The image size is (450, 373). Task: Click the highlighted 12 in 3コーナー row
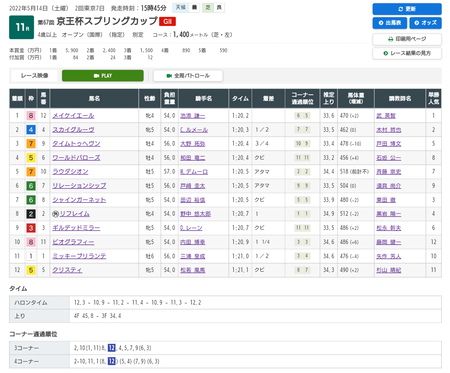[112, 348]
